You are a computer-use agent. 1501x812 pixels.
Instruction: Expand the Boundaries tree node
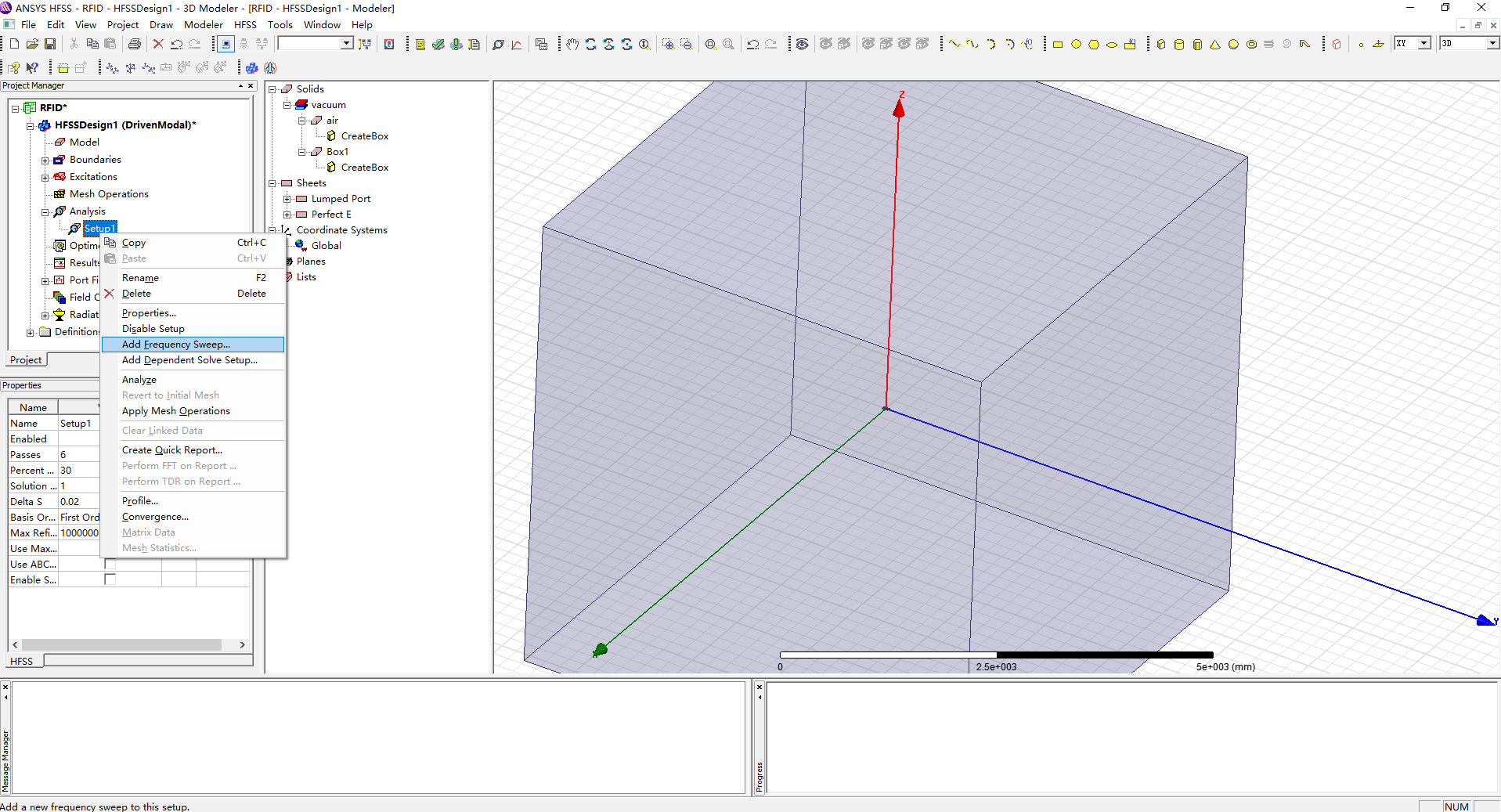tap(45, 160)
